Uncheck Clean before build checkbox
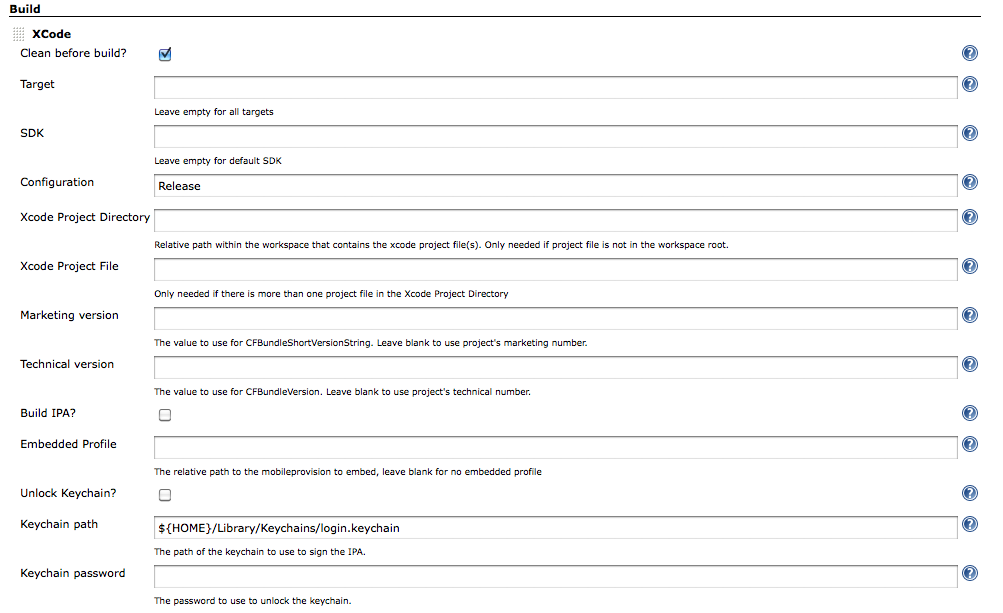The width and height of the screenshot is (1003, 613). click(165, 54)
